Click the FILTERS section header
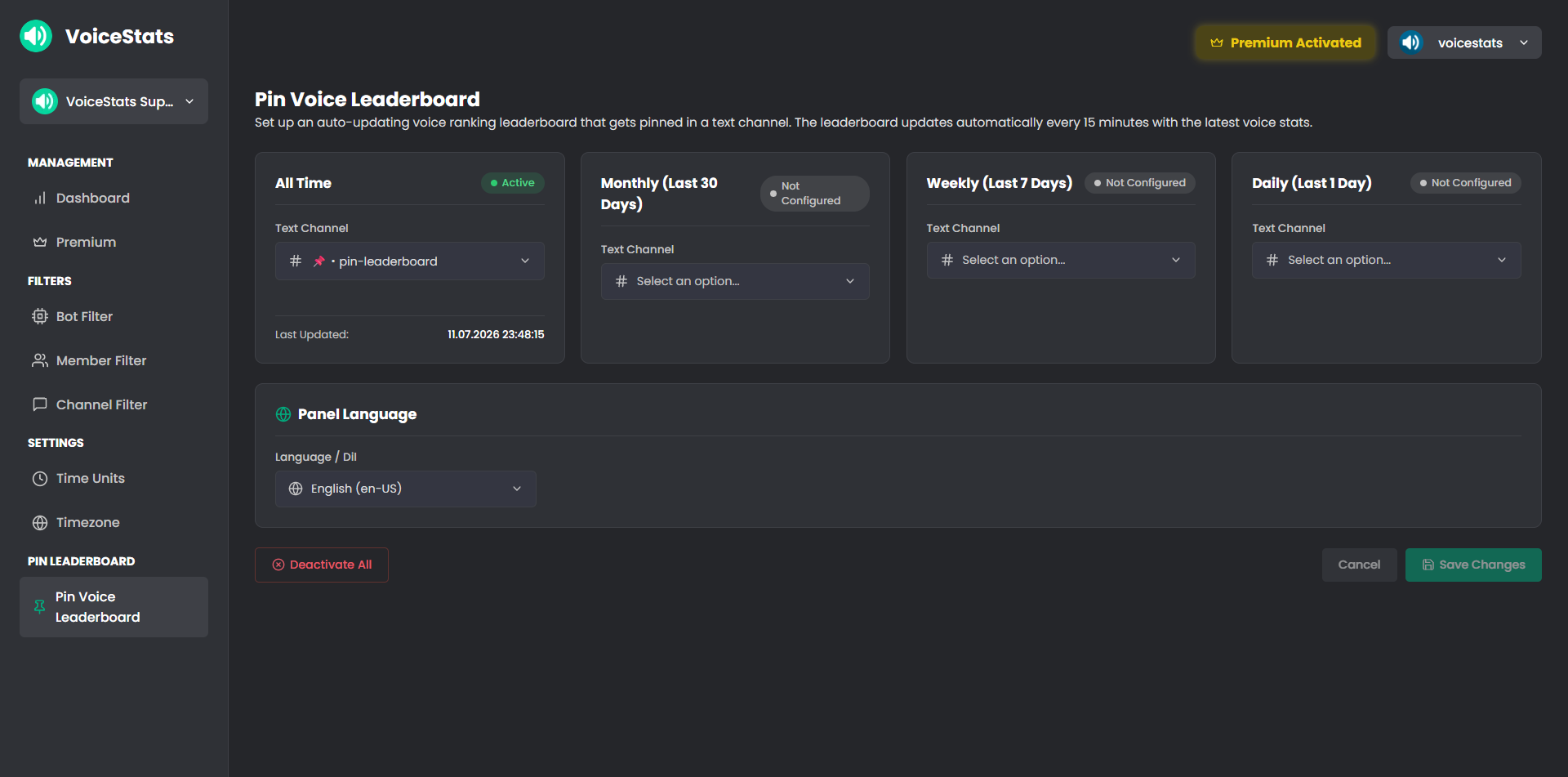 50,281
